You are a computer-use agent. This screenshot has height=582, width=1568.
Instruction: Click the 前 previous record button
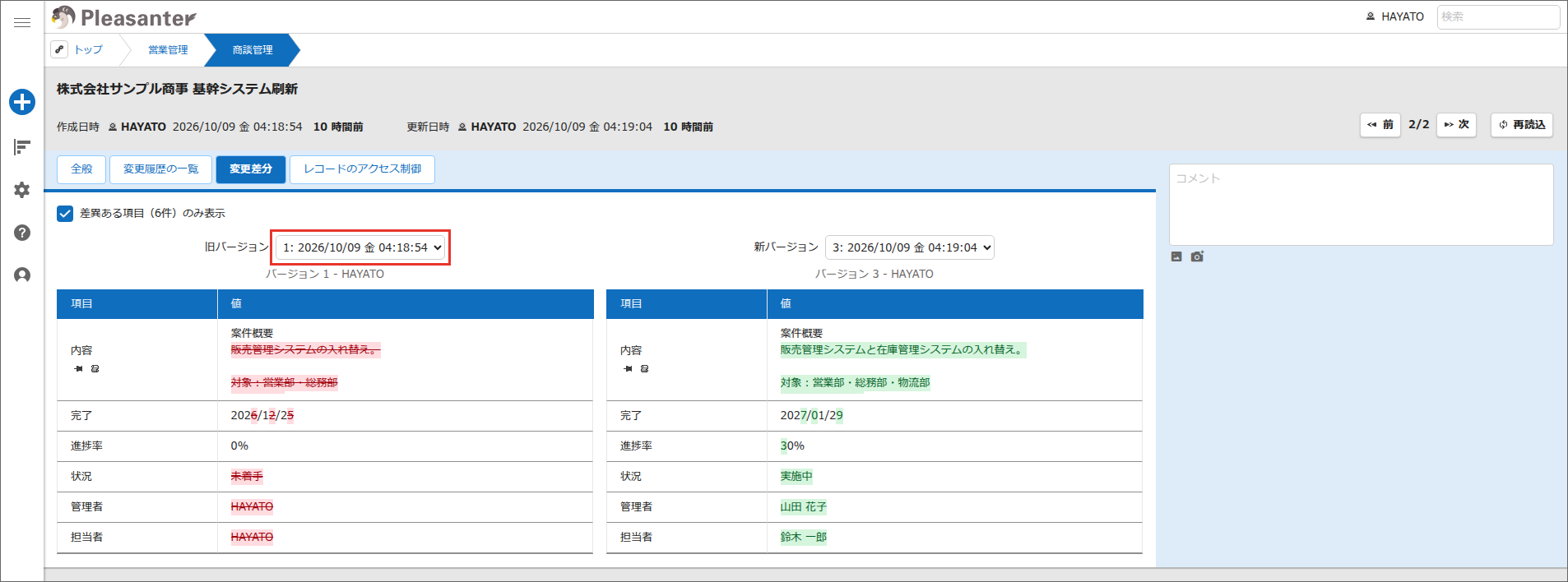click(1380, 125)
